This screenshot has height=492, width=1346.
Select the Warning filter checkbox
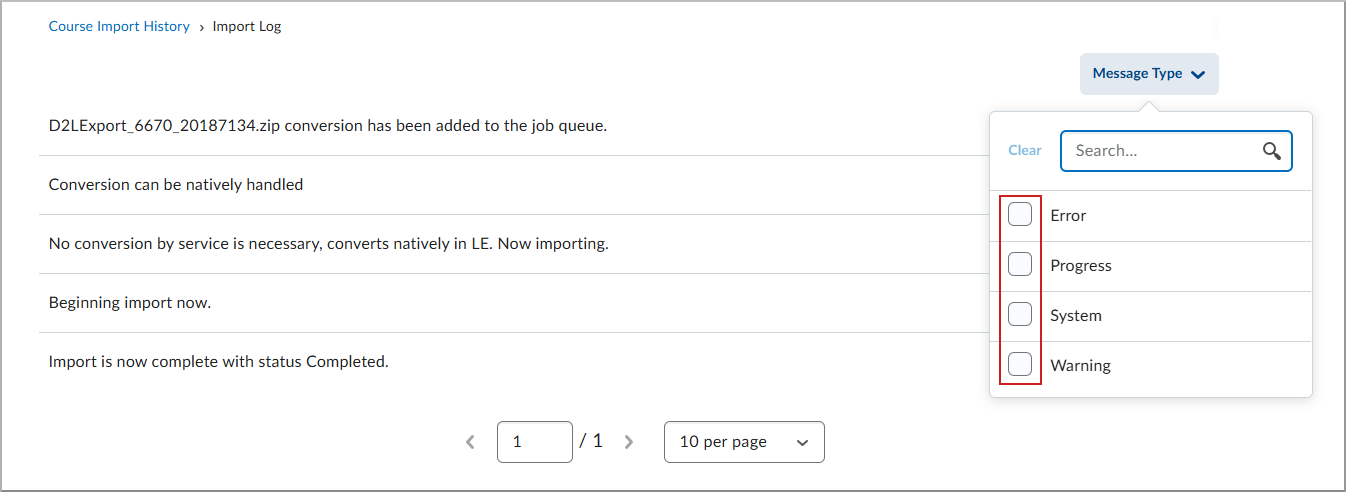[x=1020, y=365]
